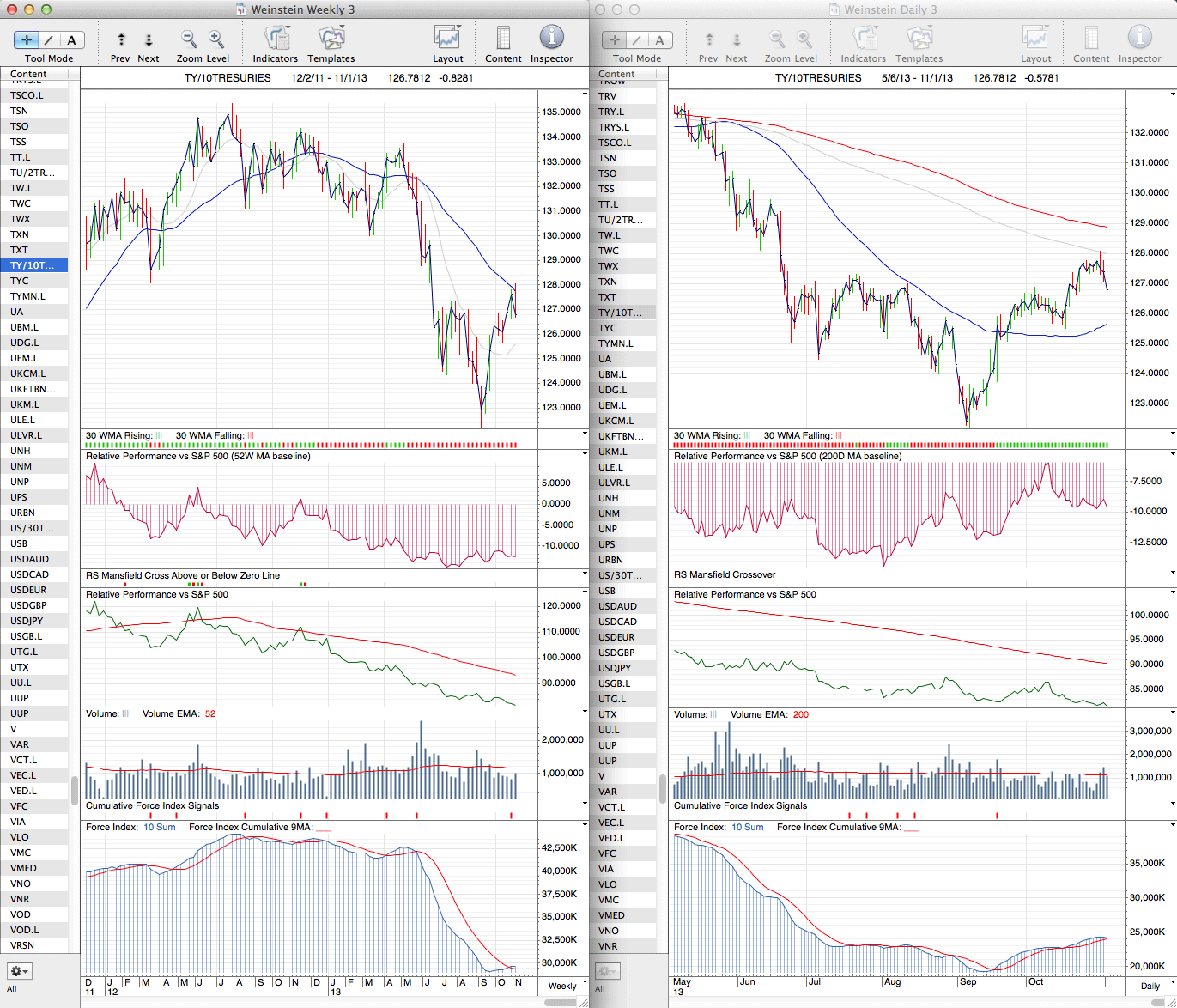Switch to the line drawing tool mode
This screenshot has width=1177, height=1008.
pyautogui.click(x=49, y=40)
